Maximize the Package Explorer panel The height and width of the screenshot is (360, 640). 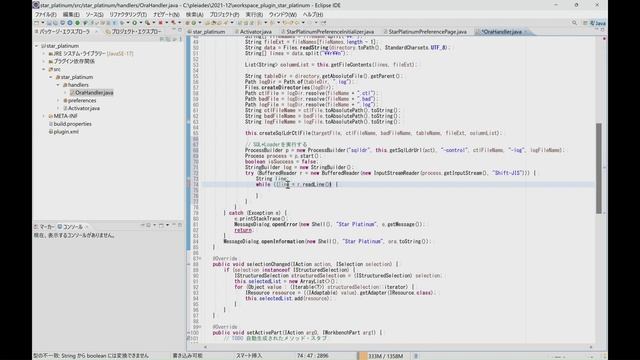(x=180, y=30)
